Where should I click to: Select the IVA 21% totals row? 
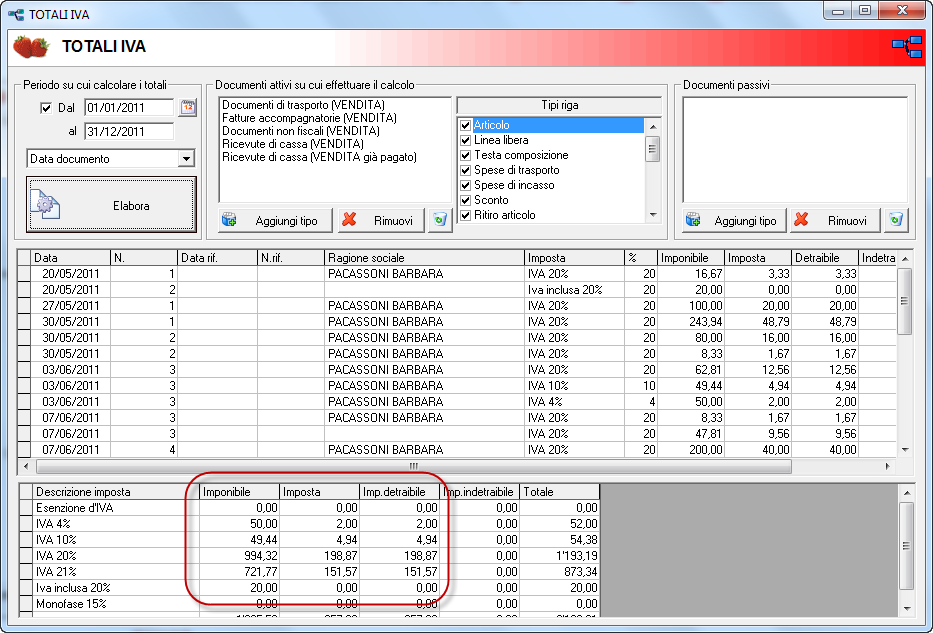tap(309, 572)
